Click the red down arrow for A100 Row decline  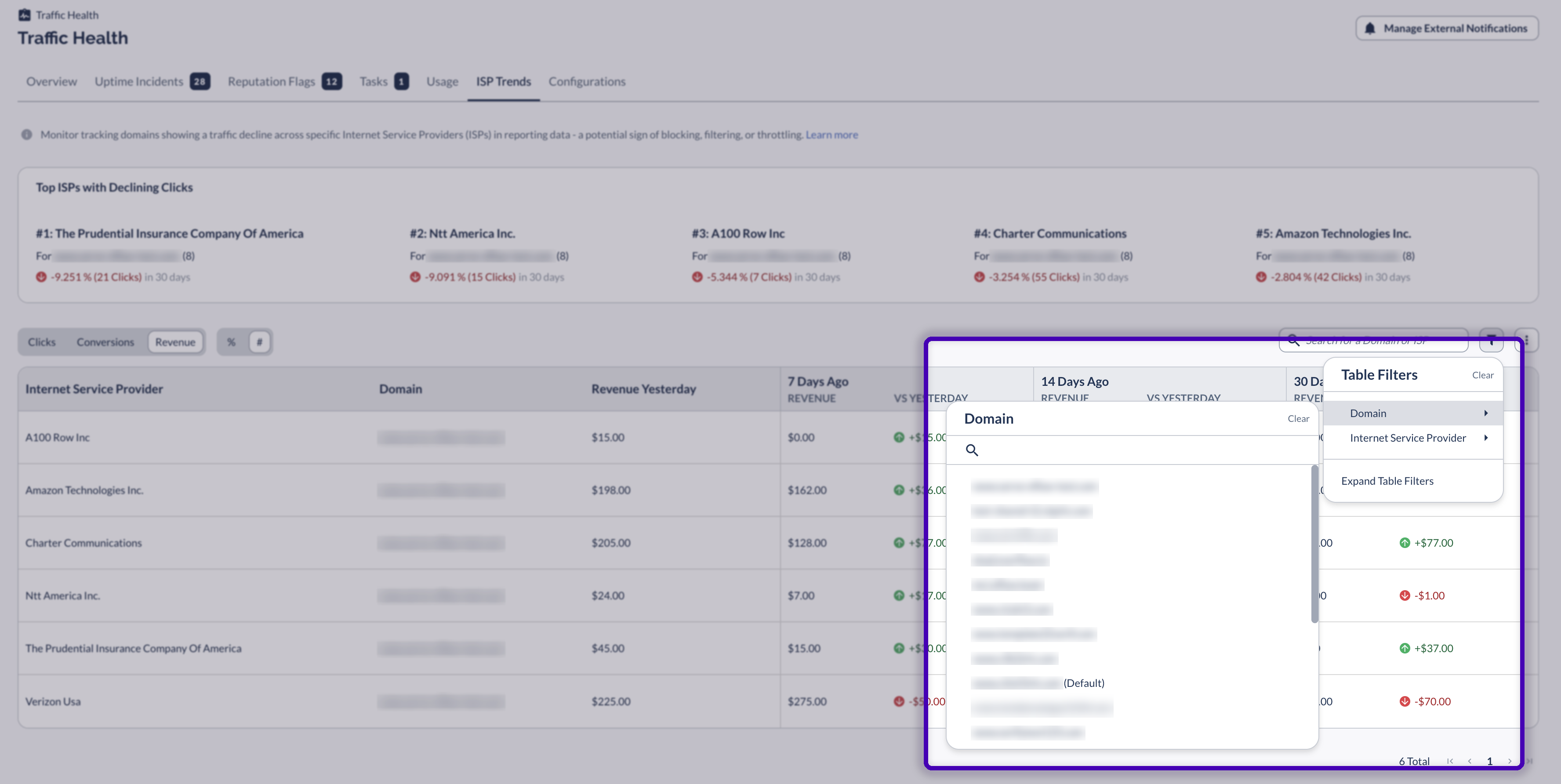coord(697,277)
